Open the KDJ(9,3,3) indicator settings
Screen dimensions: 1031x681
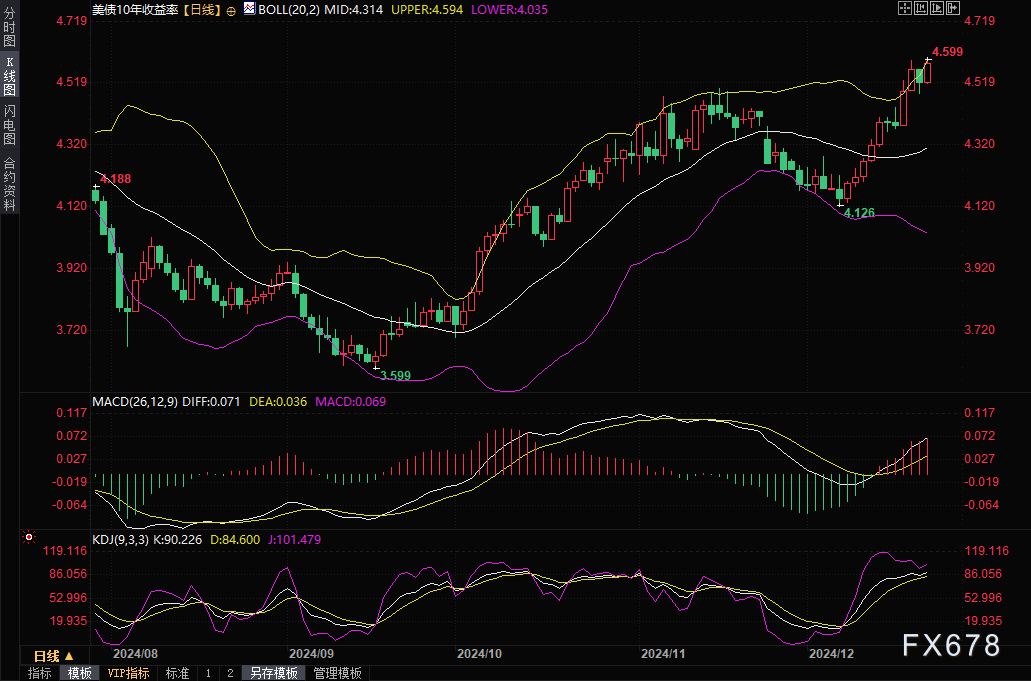click(x=121, y=539)
